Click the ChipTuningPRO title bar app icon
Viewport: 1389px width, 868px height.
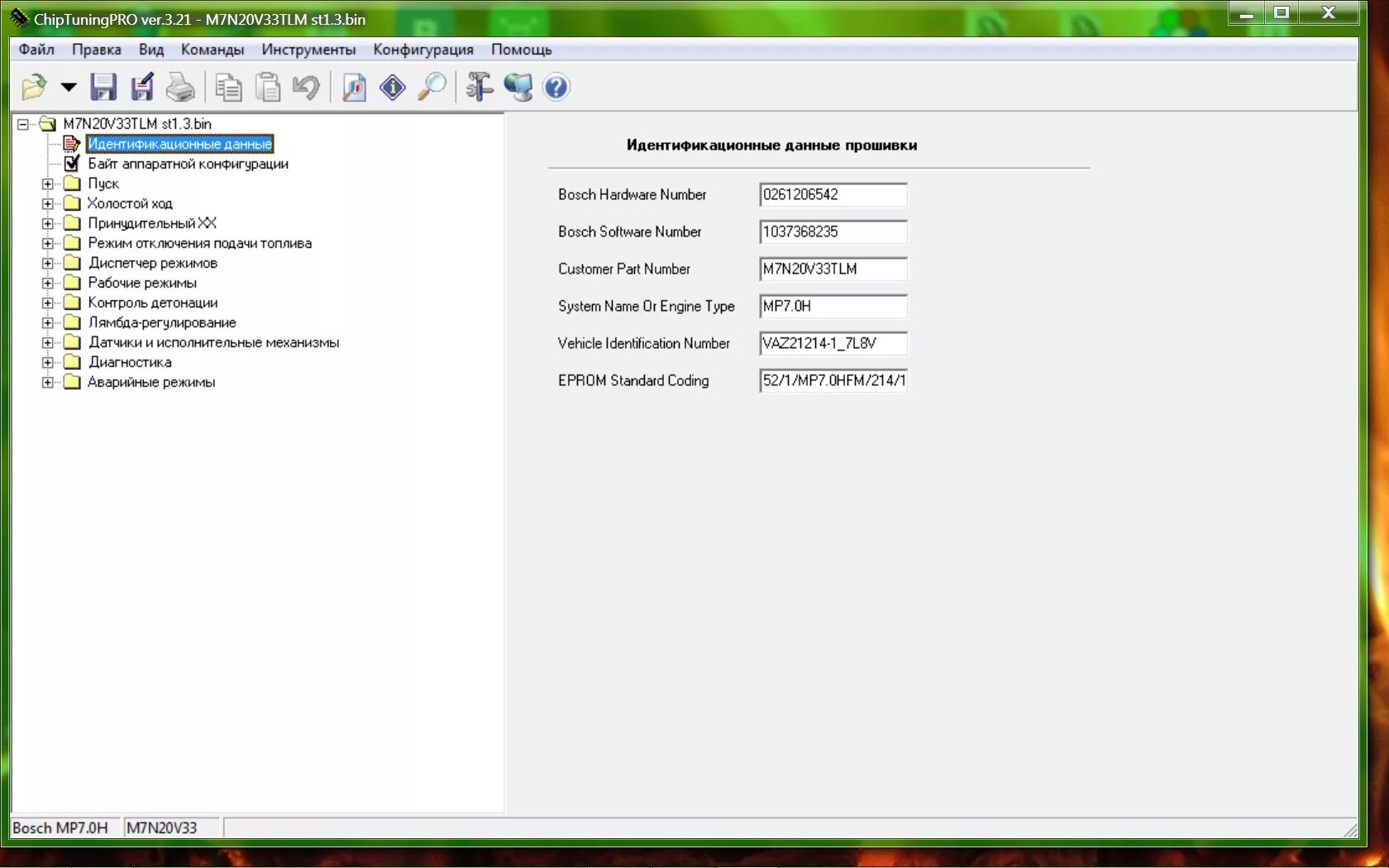[19, 18]
